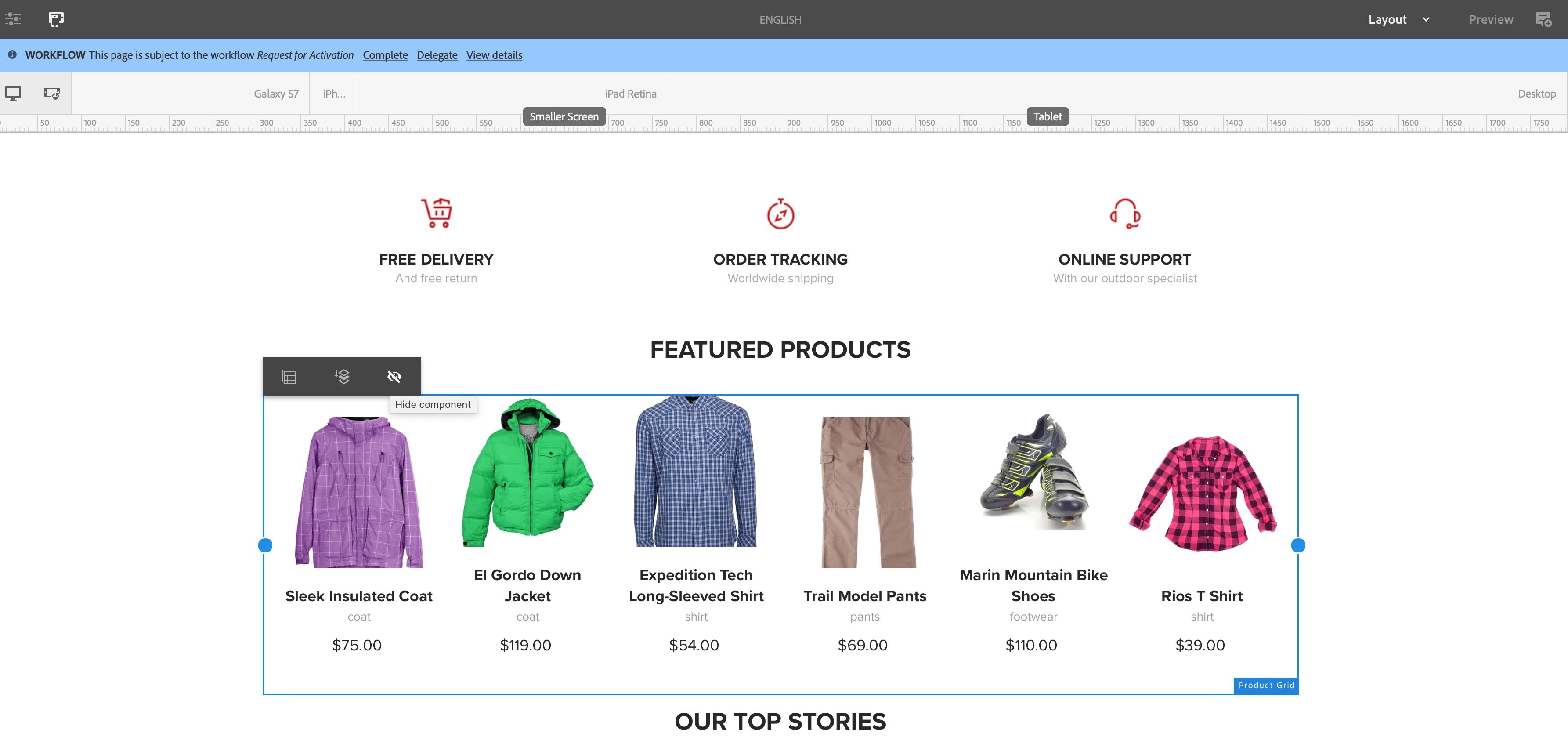Expand the Layout mode dropdown chevron
This screenshot has height=748, width=1568.
(x=1426, y=19)
